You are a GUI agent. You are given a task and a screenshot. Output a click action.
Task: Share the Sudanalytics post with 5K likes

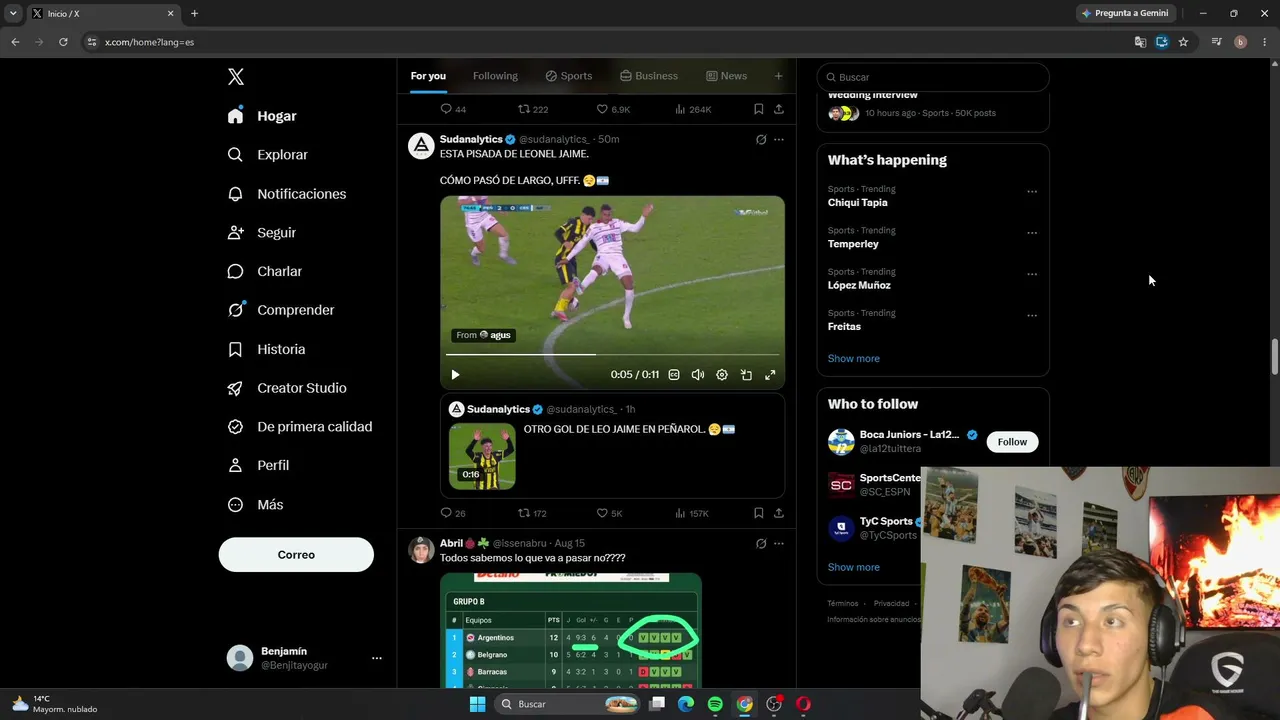(778, 513)
